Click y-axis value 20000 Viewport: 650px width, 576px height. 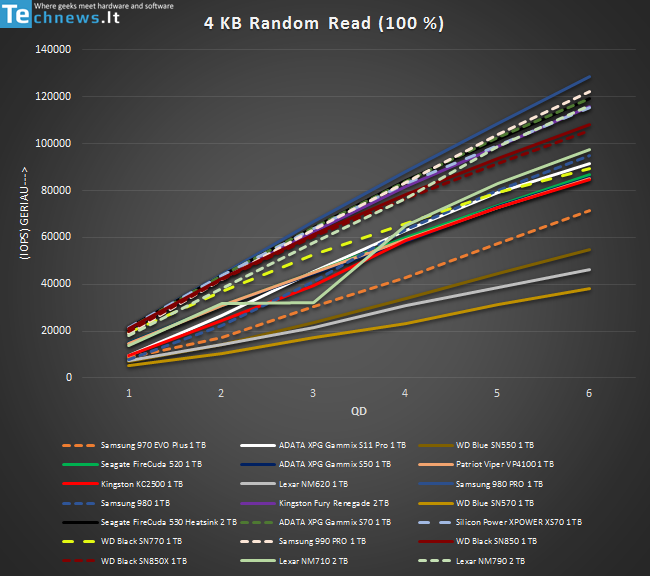[56, 331]
